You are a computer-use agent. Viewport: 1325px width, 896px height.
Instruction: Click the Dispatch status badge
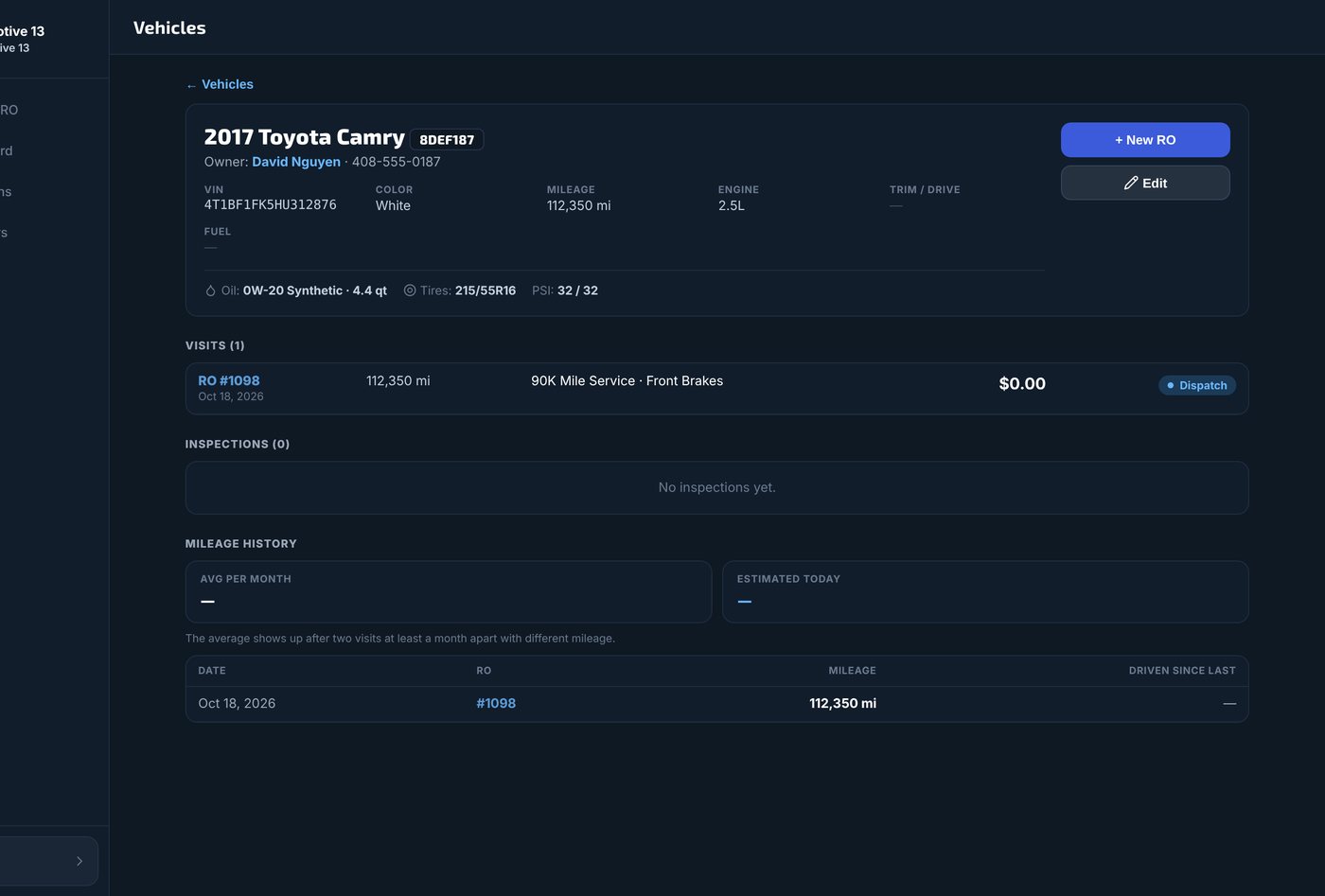click(x=1197, y=385)
